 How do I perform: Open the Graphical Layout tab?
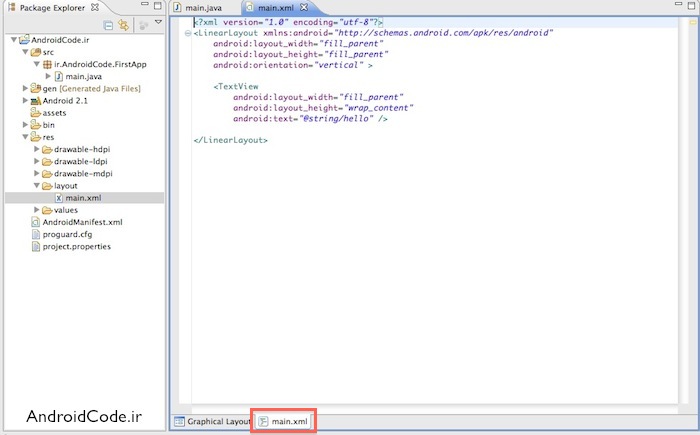pyautogui.click(x=212, y=422)
